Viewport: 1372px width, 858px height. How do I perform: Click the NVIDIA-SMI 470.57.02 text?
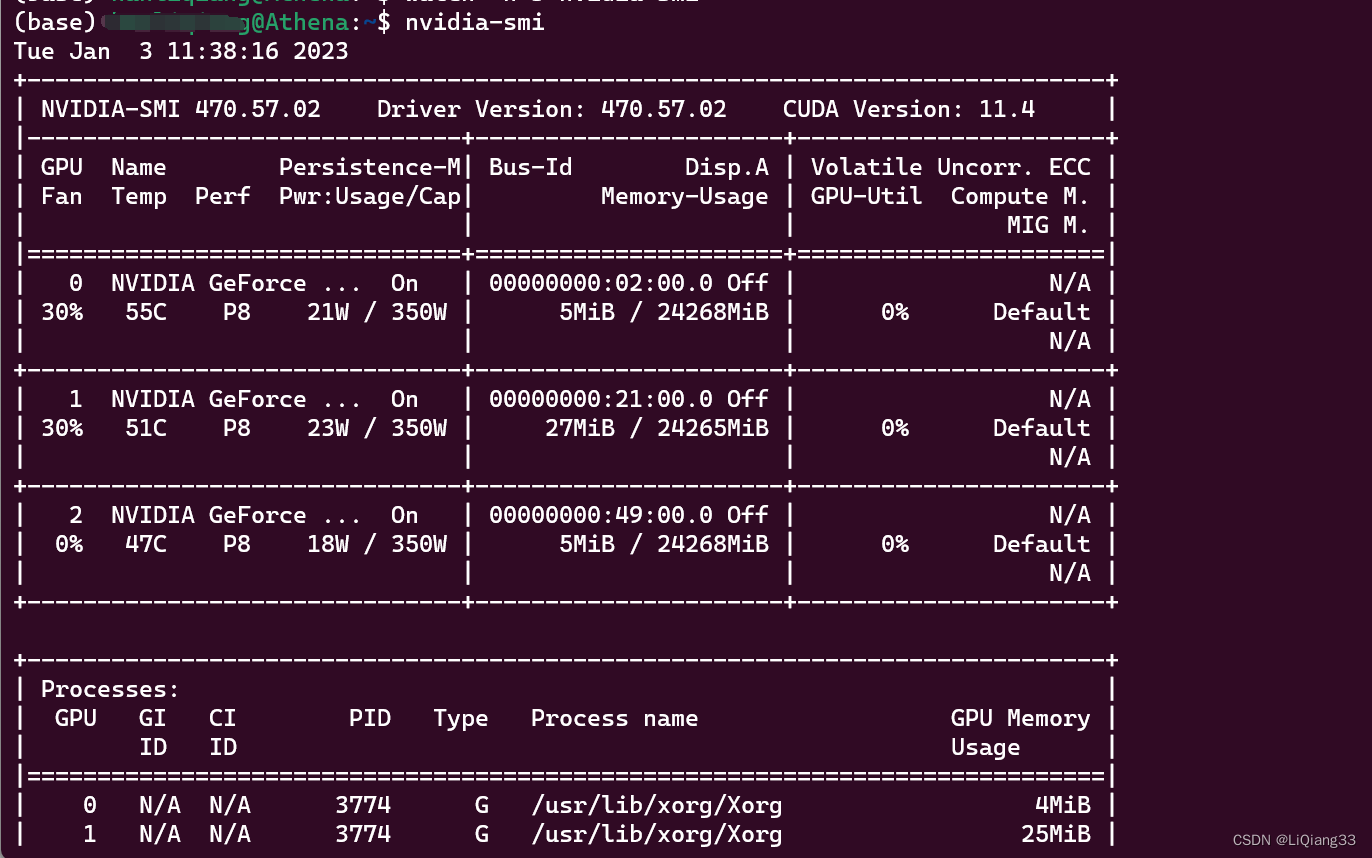[x=181, y=109]
